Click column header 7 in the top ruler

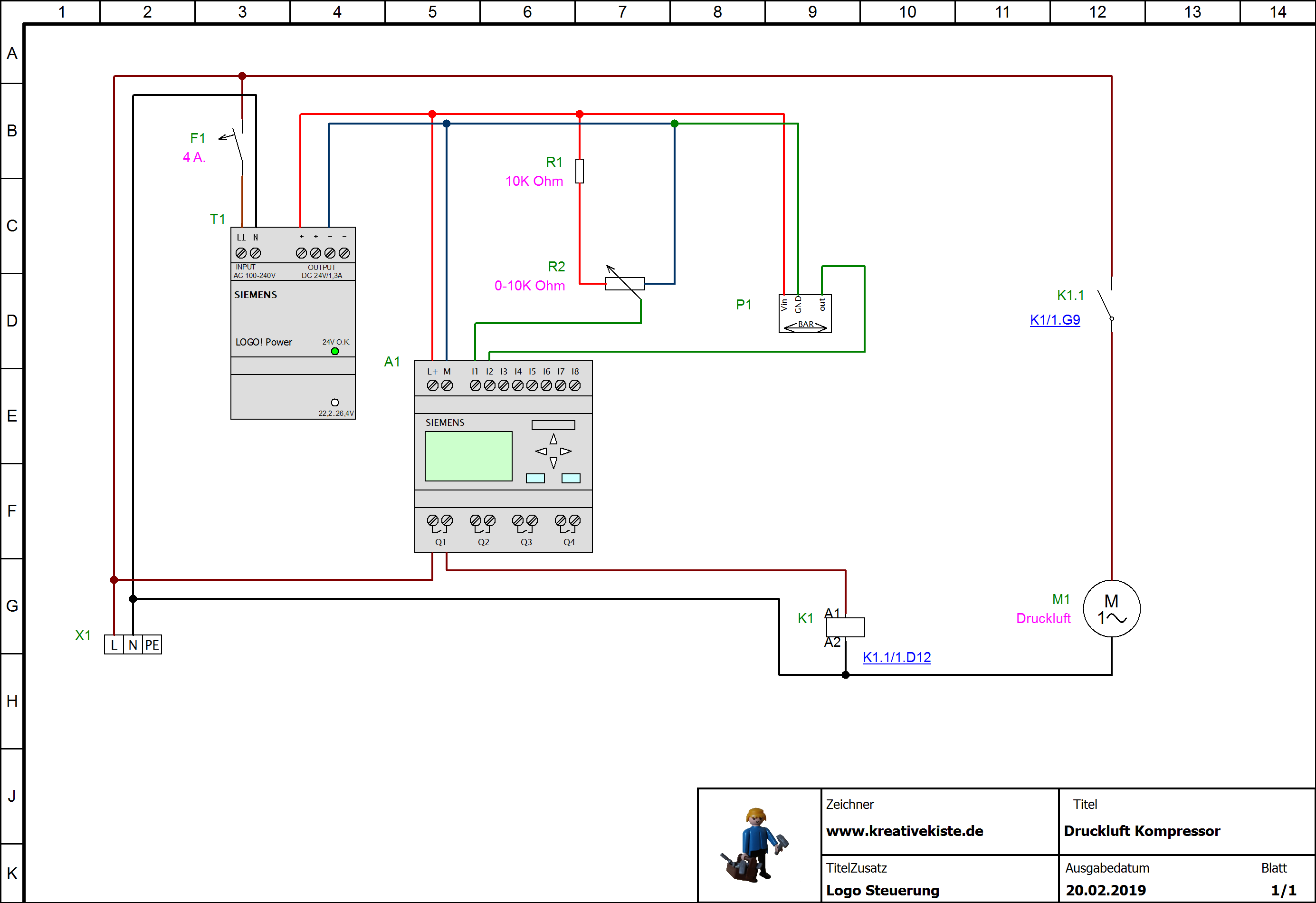coord(622,12)
